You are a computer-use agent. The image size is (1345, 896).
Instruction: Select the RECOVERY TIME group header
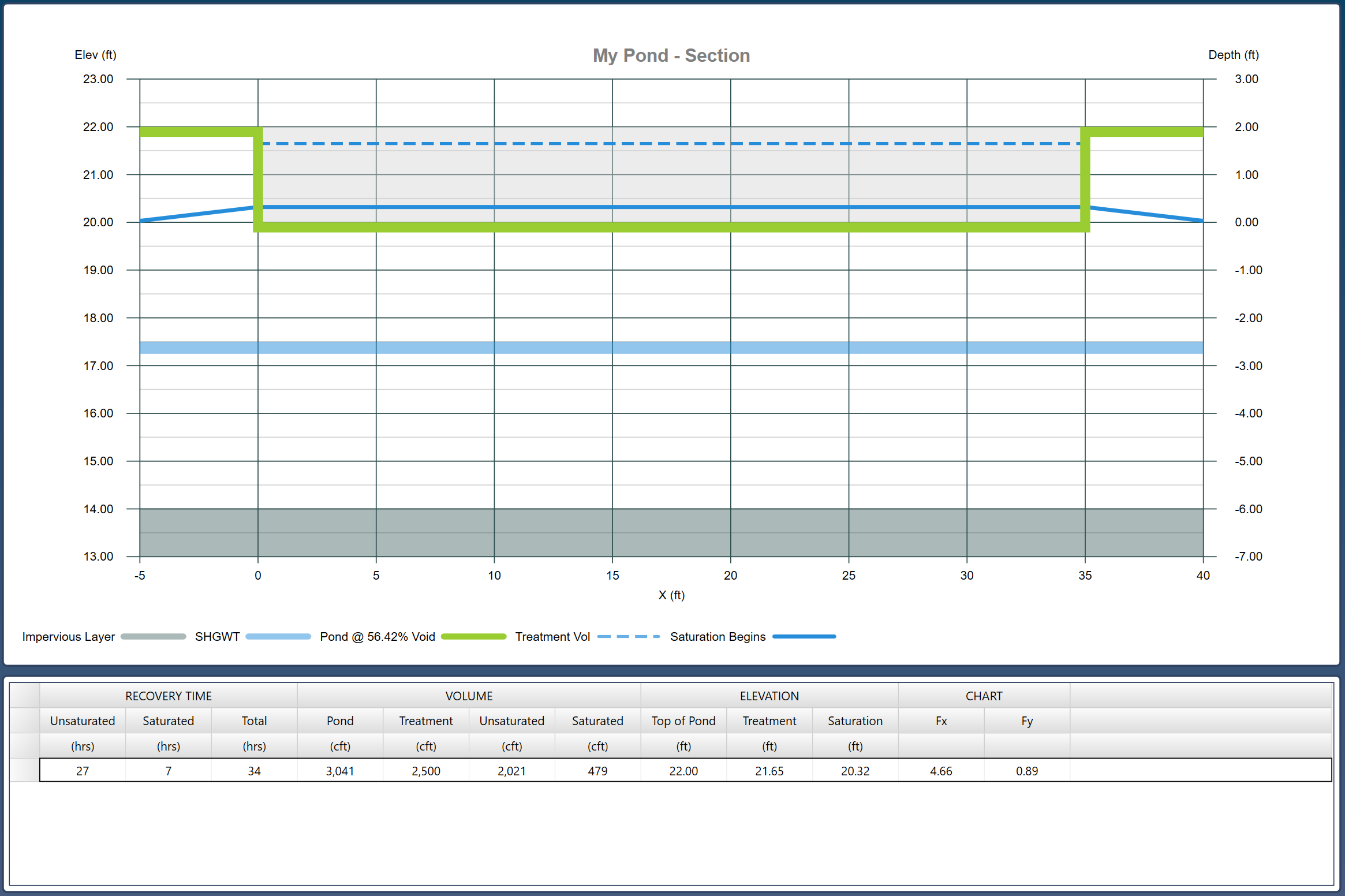[169, 696]
